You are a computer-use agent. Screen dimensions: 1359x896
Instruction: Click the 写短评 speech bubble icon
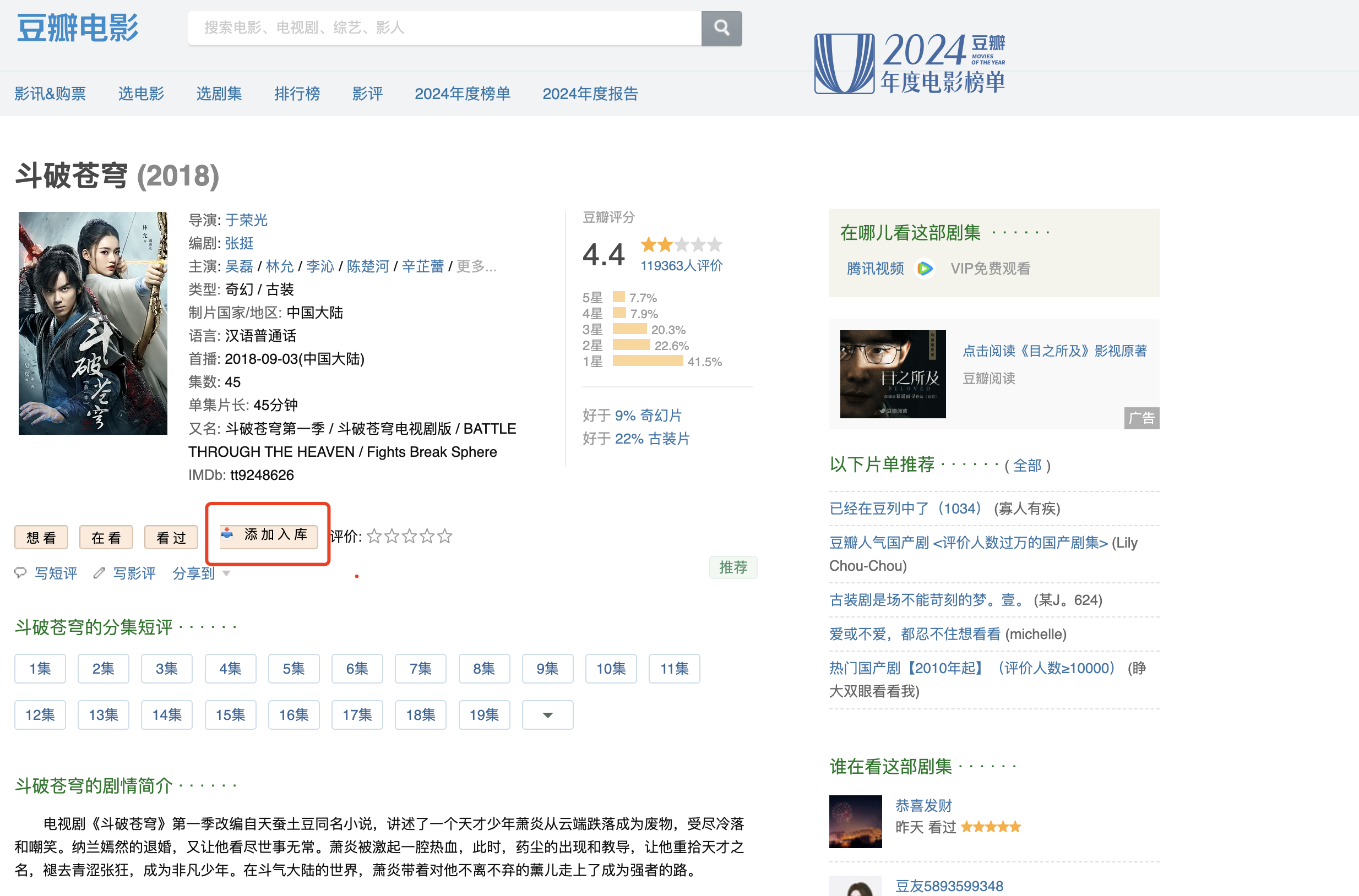[x=20, y=573]
